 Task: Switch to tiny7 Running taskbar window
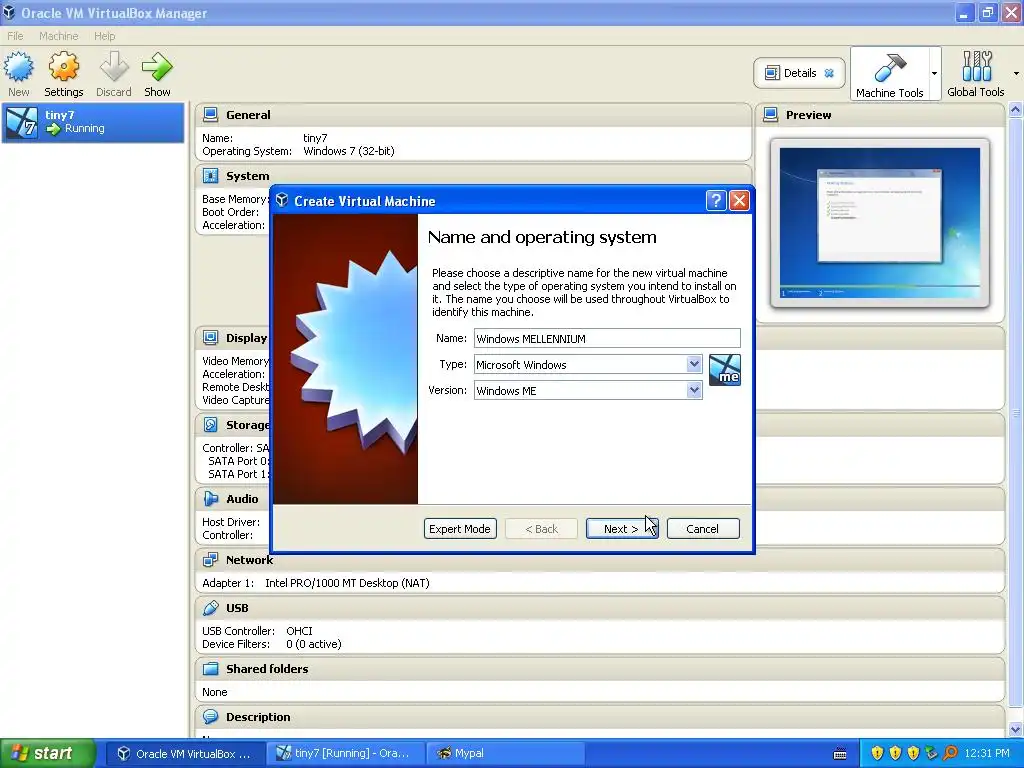coord(345,754)
